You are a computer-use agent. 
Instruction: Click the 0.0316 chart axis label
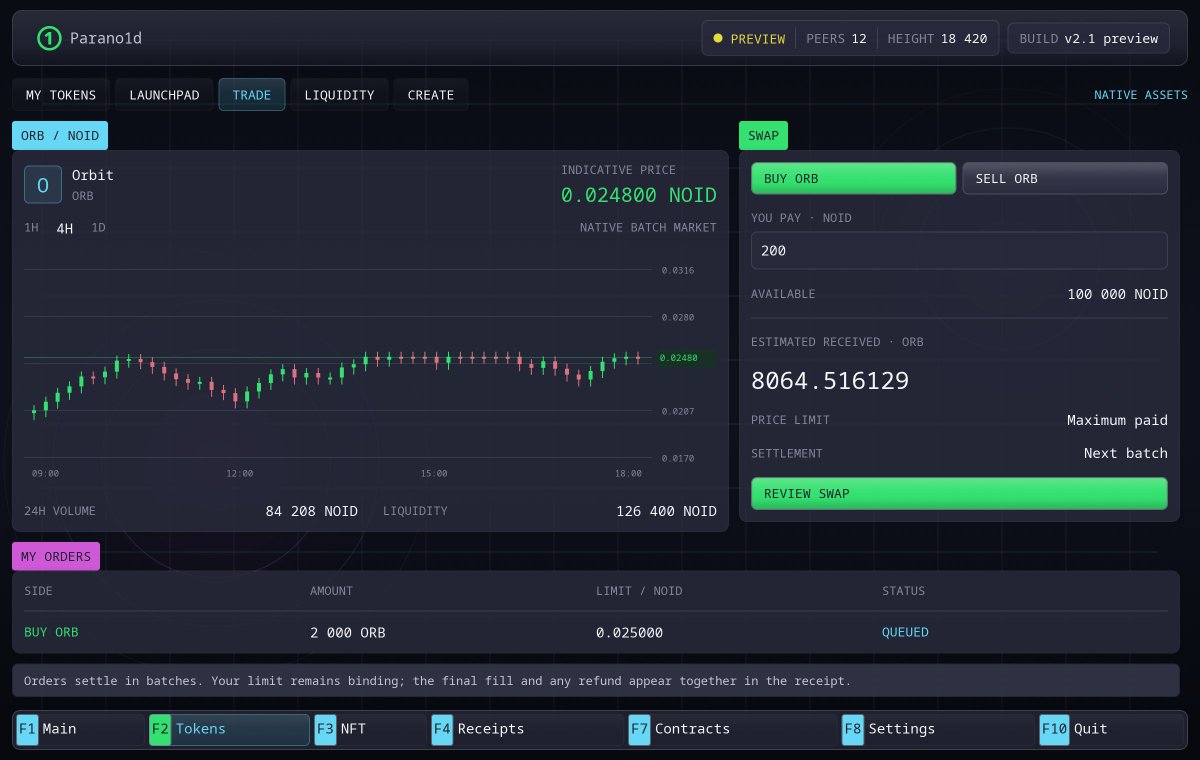[678, 271]
